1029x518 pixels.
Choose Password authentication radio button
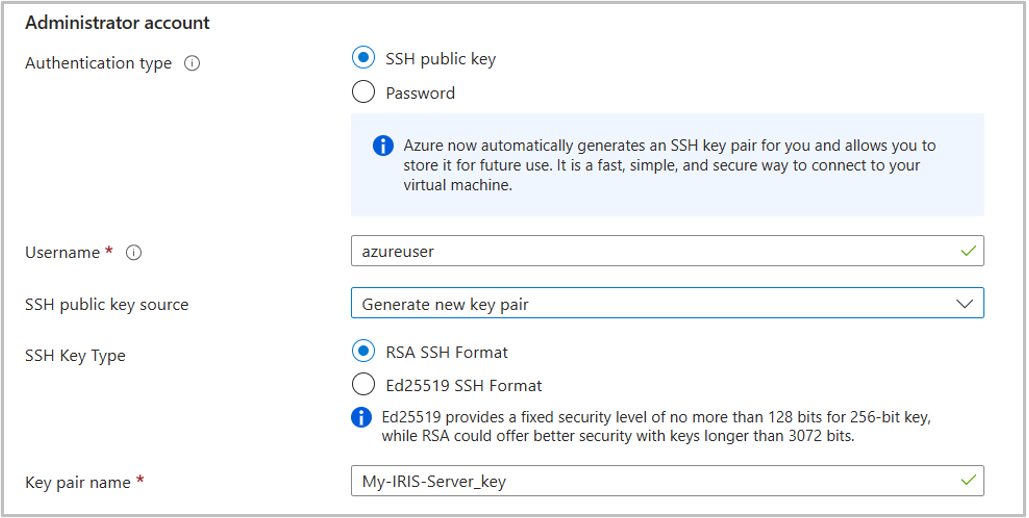point(364,93)
